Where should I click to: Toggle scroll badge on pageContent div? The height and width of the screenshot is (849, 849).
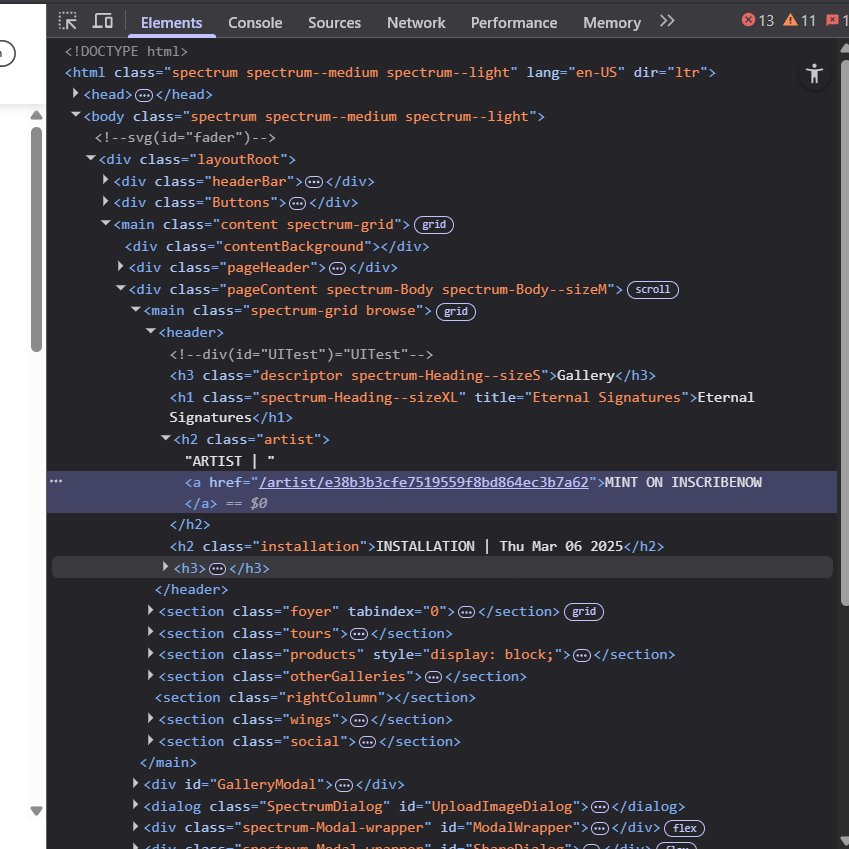pyautogui.click(x=652, y=290)
